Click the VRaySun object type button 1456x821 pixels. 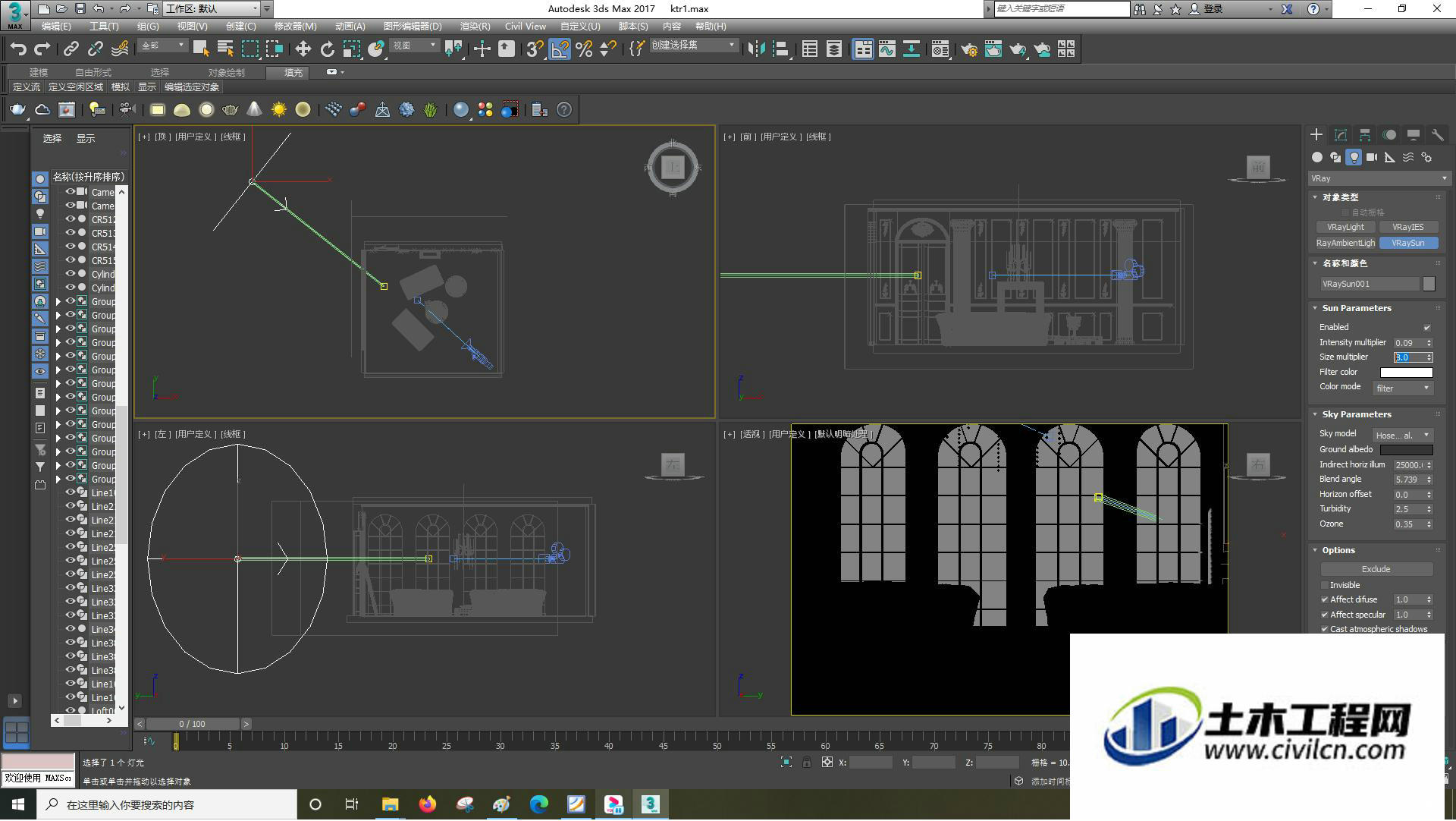pyautogui.click(x=1407, y=244)
